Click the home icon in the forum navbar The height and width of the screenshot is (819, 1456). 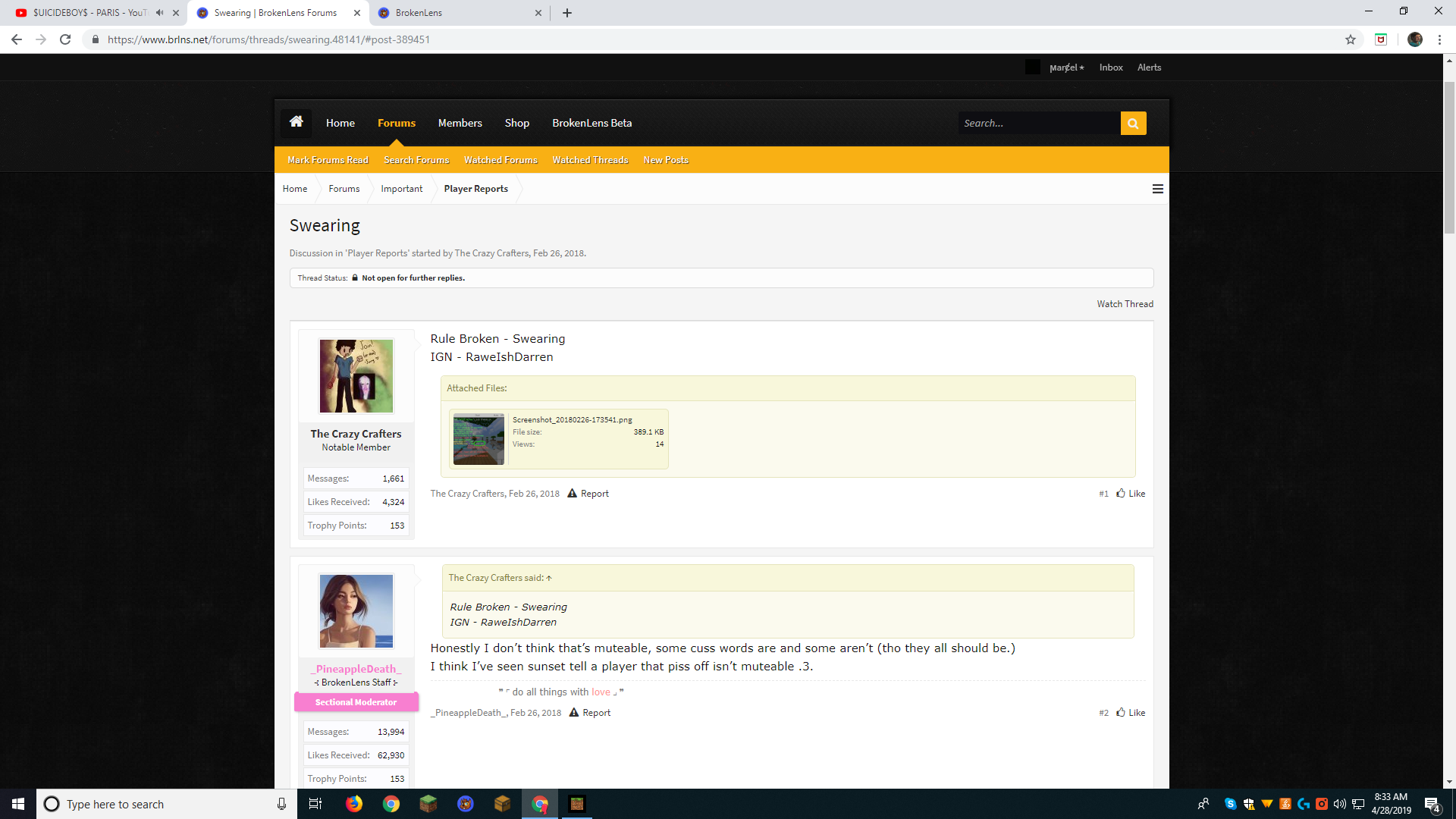coord(297,122)
